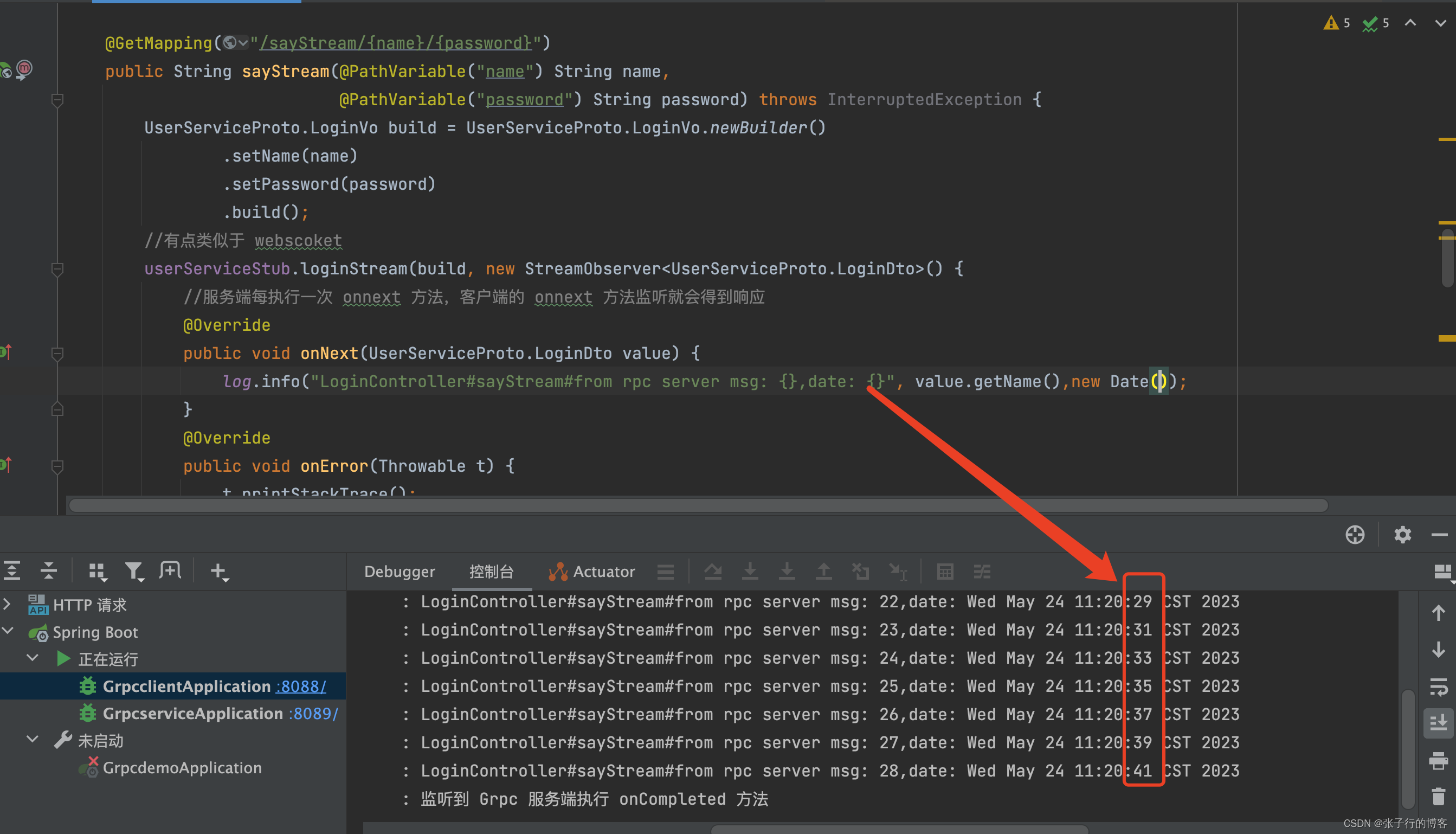
Task: Hide the Services tool window
Action: tap(1439, 535)
